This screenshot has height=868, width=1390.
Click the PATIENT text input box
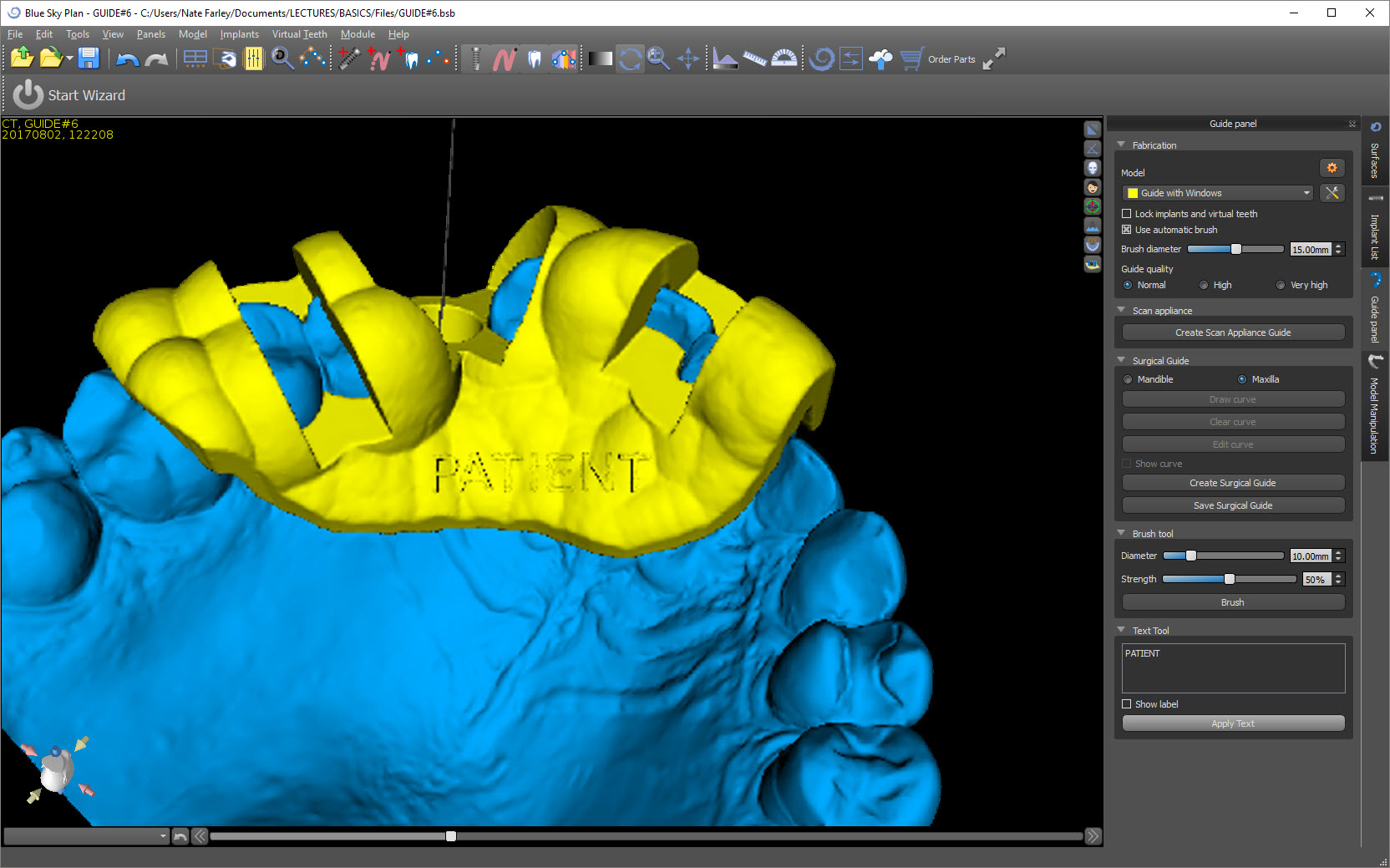[1233, 667]
